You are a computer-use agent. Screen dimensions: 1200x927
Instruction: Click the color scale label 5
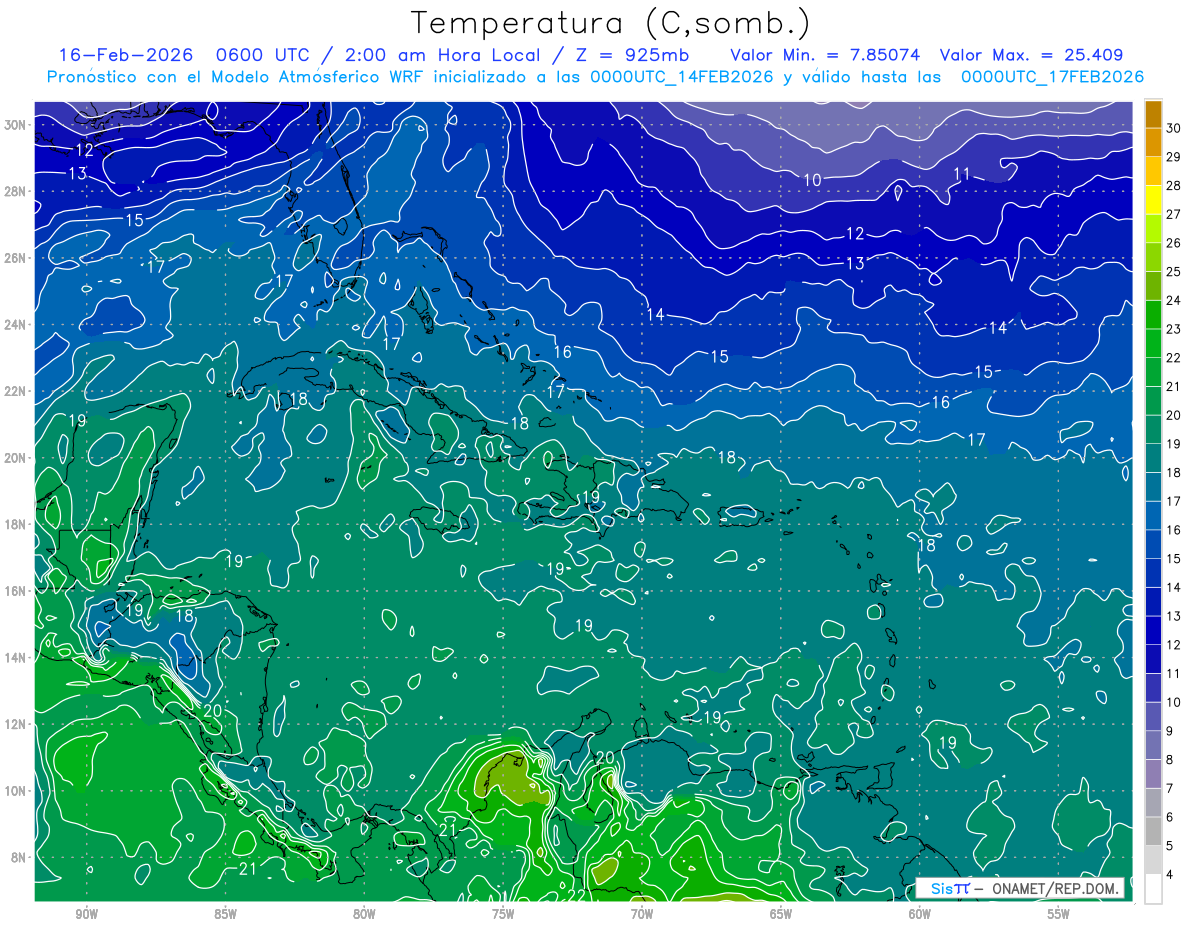(1170, 846)
